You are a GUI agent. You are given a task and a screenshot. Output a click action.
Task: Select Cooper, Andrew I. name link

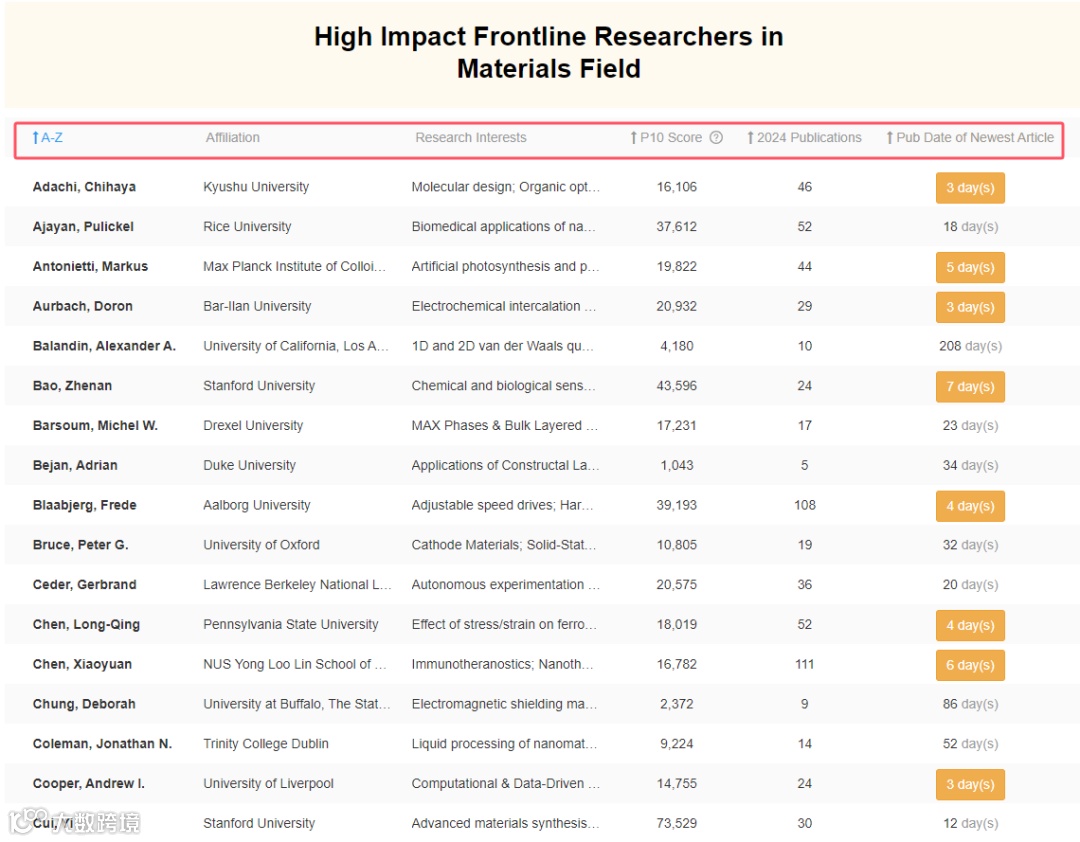[89, 784]
